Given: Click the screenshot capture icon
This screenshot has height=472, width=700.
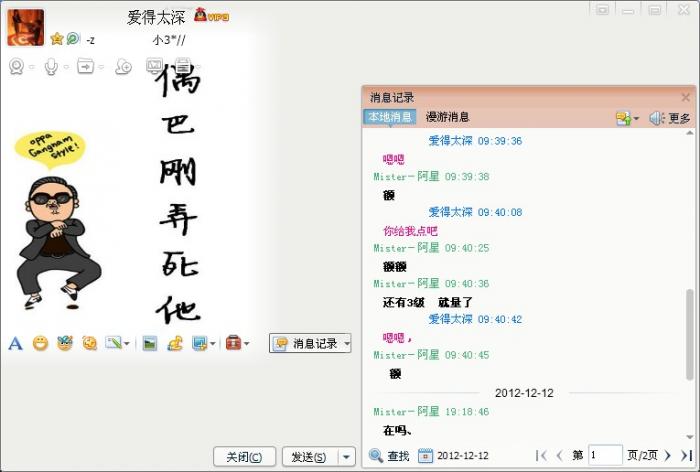Looking at the screenshot, I should pos(199,343).
